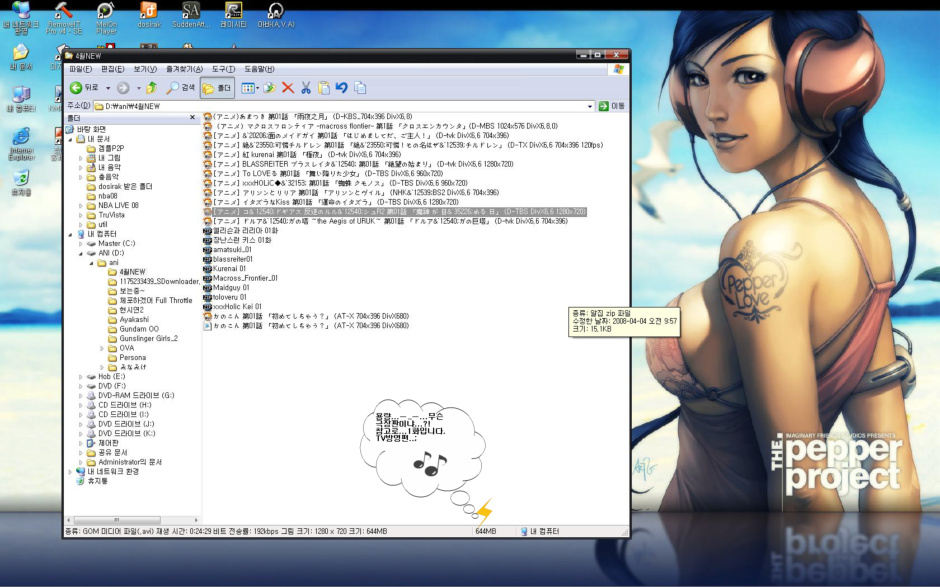Image resolution: width=940 pixels, height=587 pixels.
Task: Click the Copy pages icon in toolbar
Action: tap(360, 88)
